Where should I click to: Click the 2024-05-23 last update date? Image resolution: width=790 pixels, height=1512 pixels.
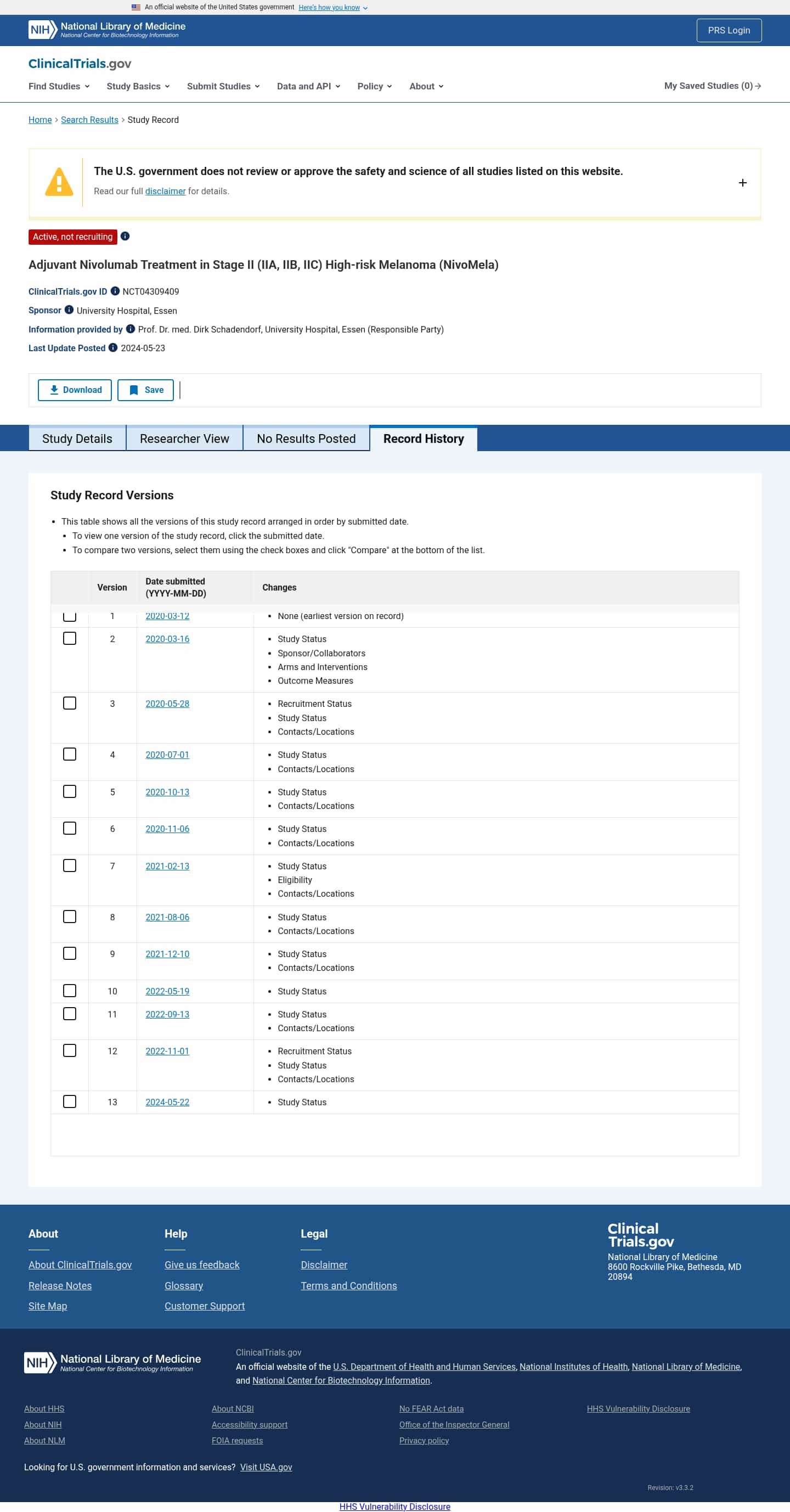pyautogui.click(x=143, y=348)
